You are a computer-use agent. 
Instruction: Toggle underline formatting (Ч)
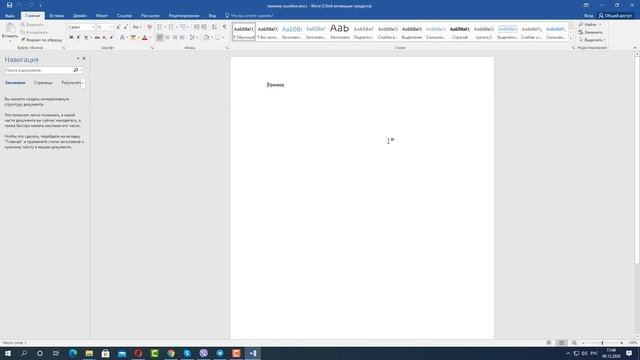86,38
